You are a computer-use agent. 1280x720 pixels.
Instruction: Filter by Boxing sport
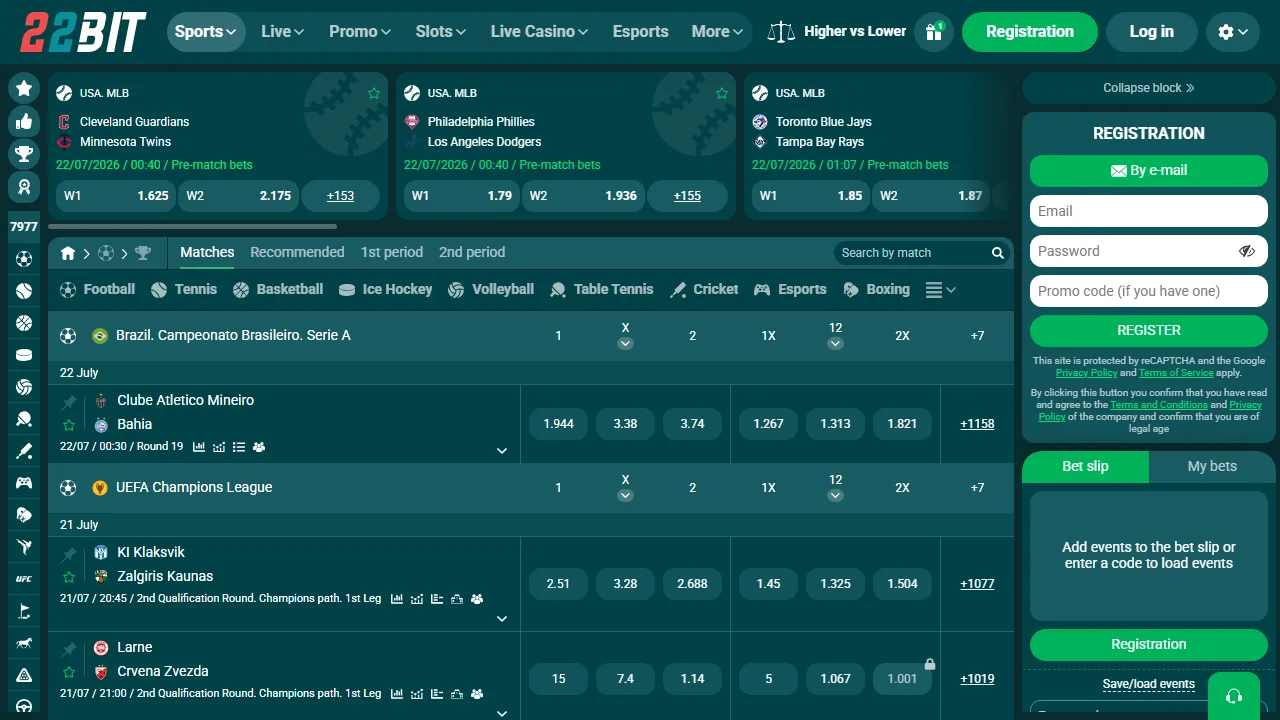876,289
